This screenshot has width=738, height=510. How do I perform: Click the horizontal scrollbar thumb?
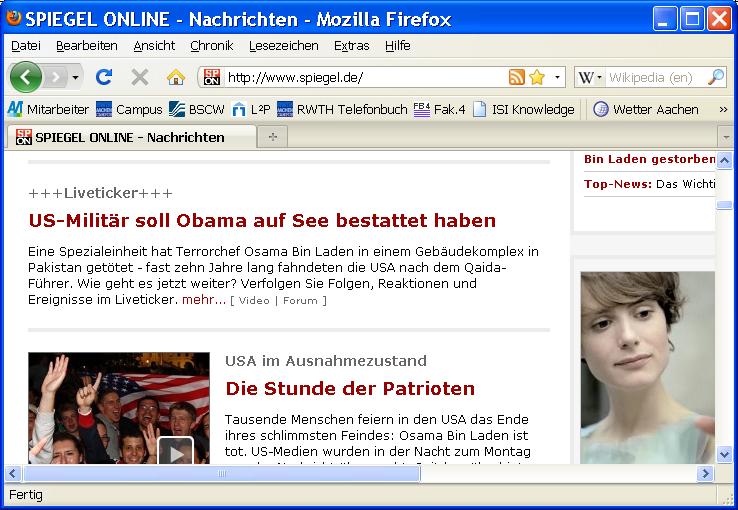coord(221,473)
